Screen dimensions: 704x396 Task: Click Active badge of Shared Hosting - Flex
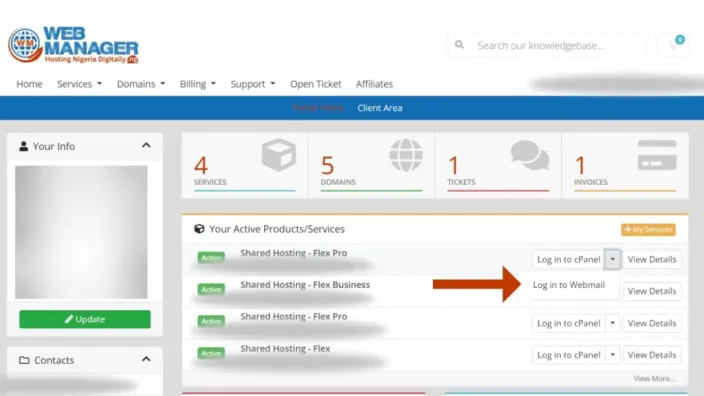211,353
